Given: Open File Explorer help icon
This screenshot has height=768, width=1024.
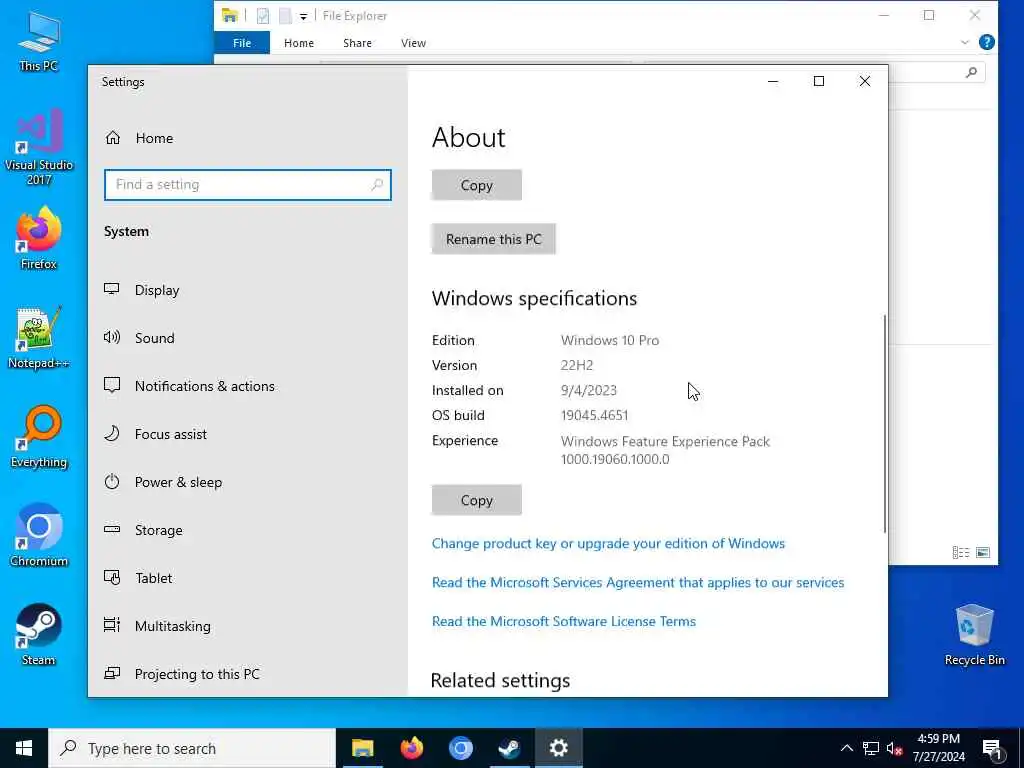Looking at the screenshot, I should coord(987,42).
